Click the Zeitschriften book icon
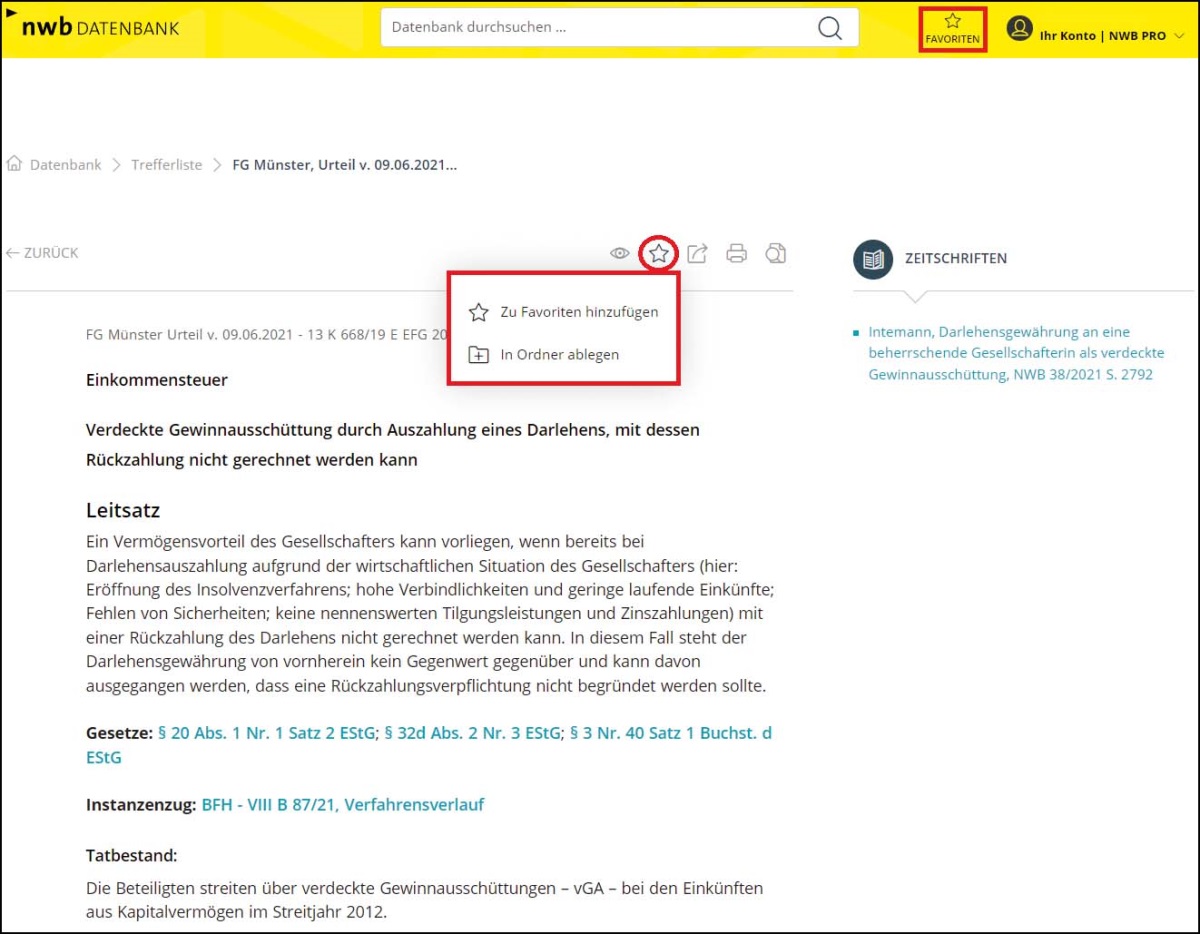 point(873,259)
